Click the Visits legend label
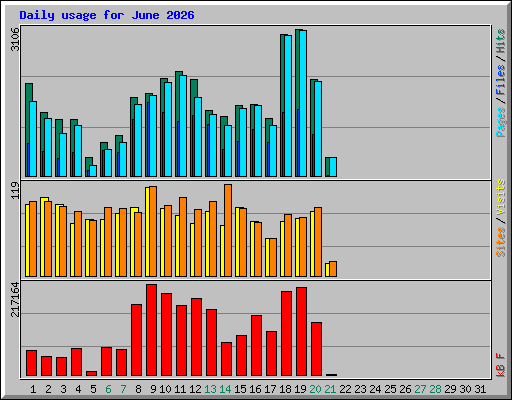Screen dimensions: 512x400 [x=500, y=198]
